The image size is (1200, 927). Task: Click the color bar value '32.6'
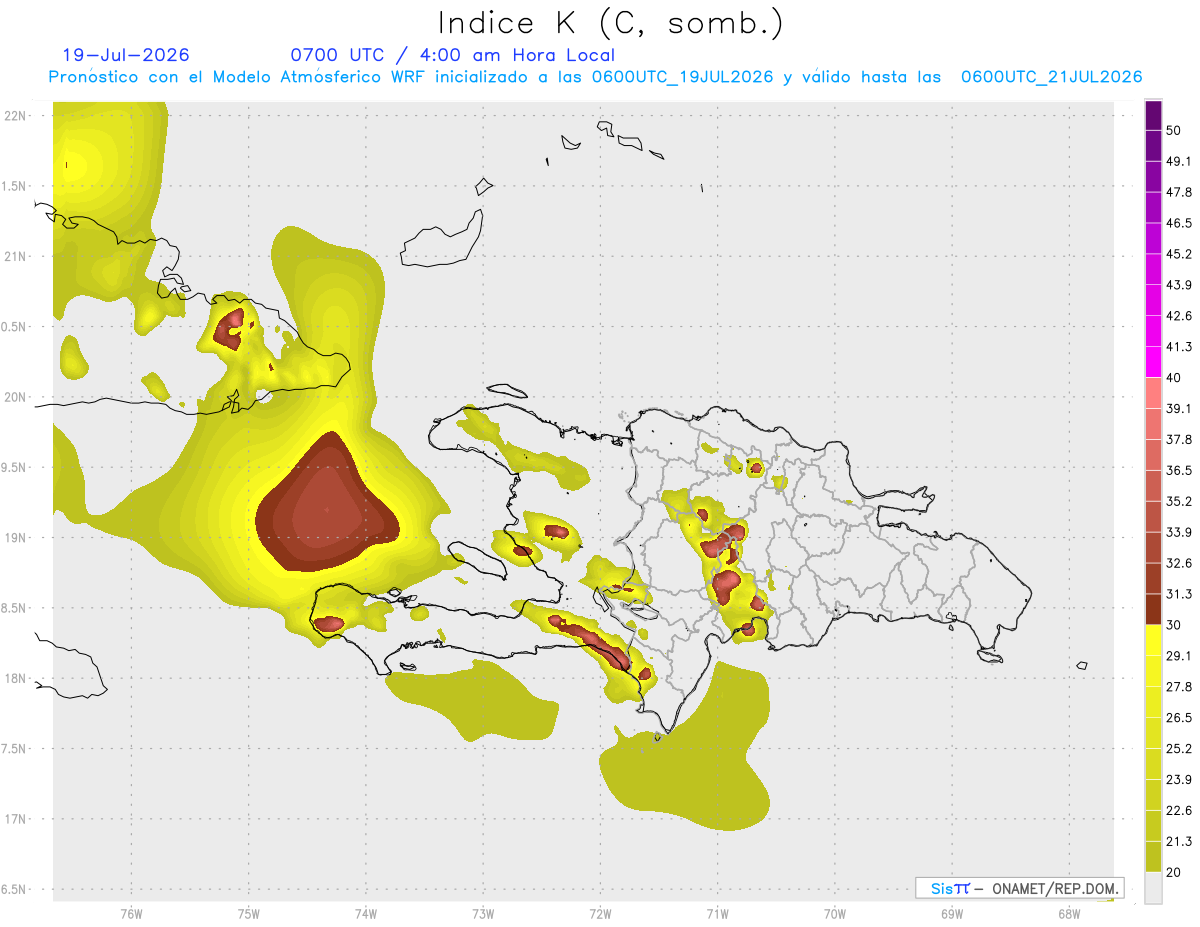pos(1179,563)
